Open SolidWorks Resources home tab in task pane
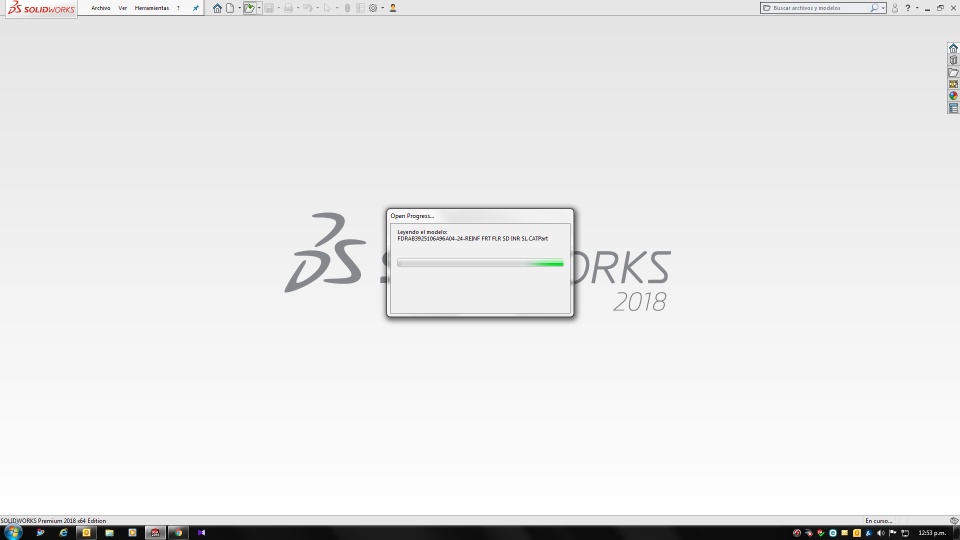Screen dimensions: 960x540 click(x=953, y=48)
